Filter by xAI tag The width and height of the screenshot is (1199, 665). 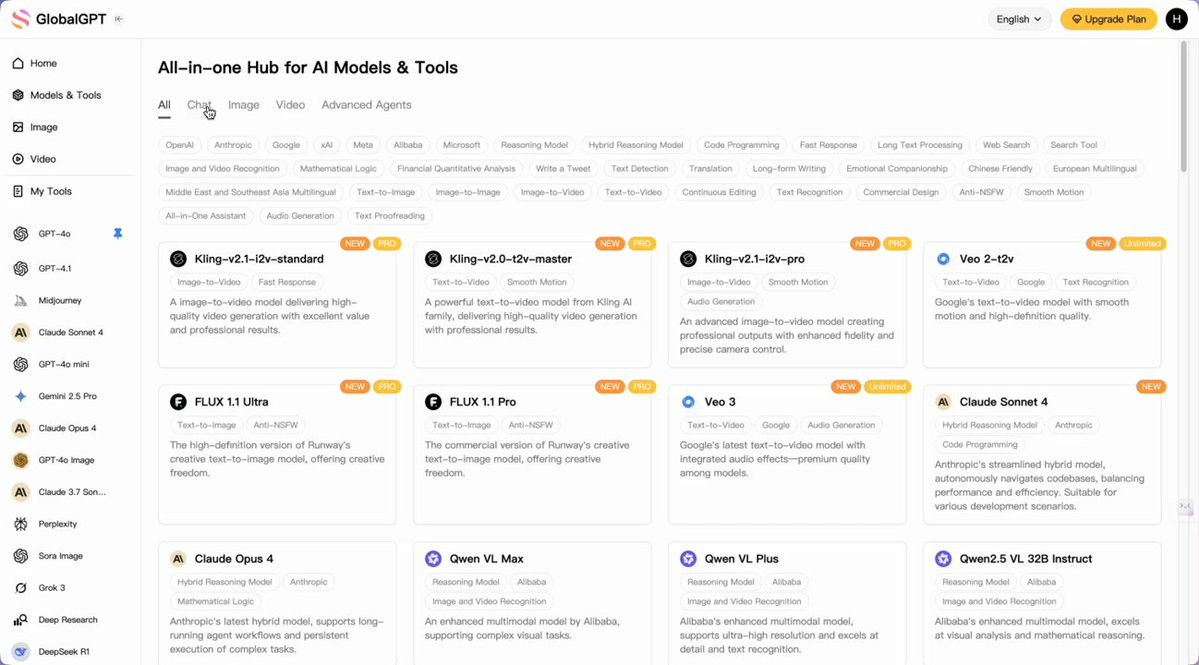327,145
